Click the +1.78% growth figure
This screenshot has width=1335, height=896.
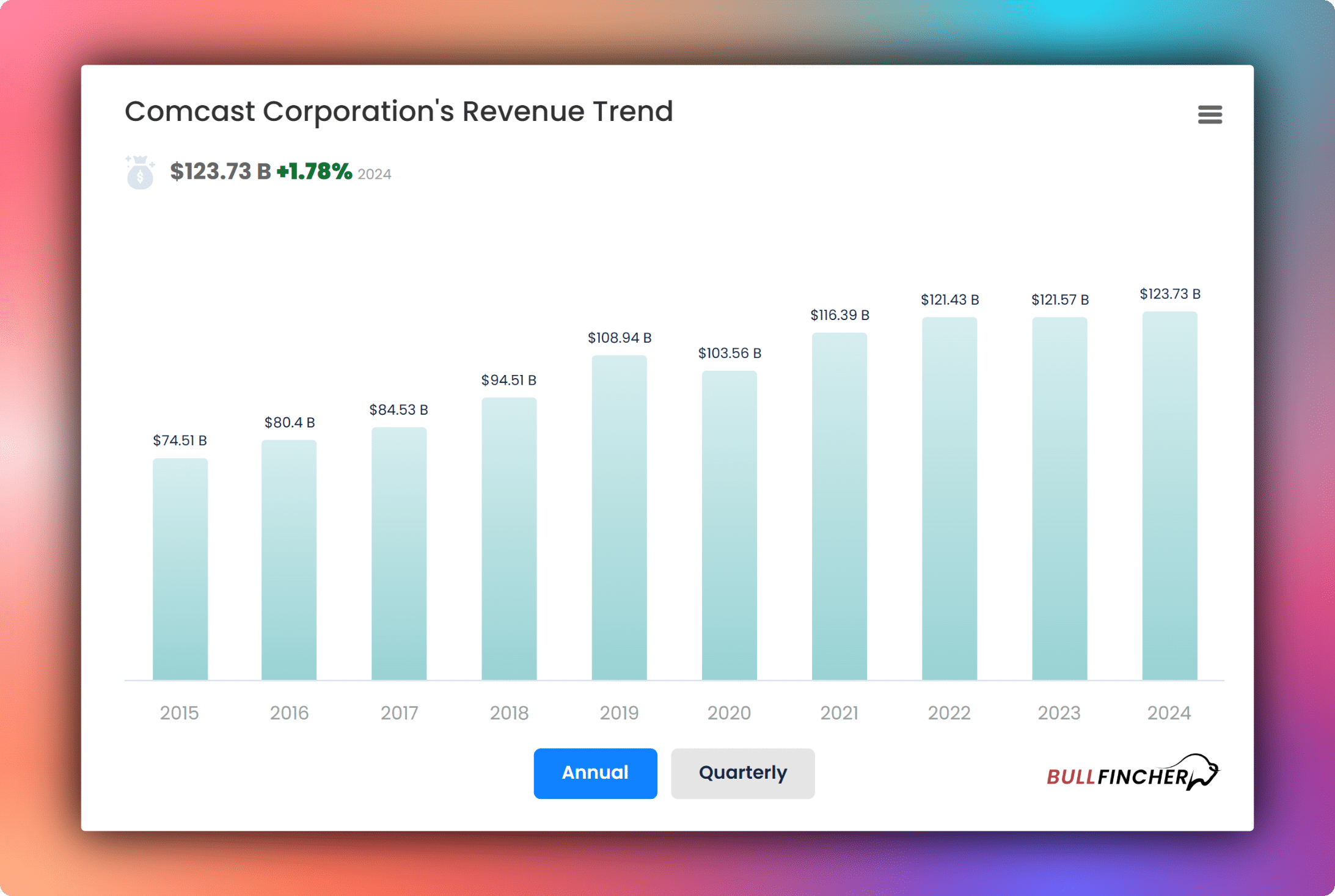[x=314, y=172]
